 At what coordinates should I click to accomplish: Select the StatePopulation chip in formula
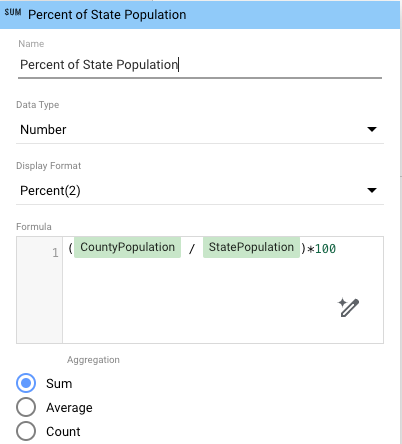[x=251, y=247]
